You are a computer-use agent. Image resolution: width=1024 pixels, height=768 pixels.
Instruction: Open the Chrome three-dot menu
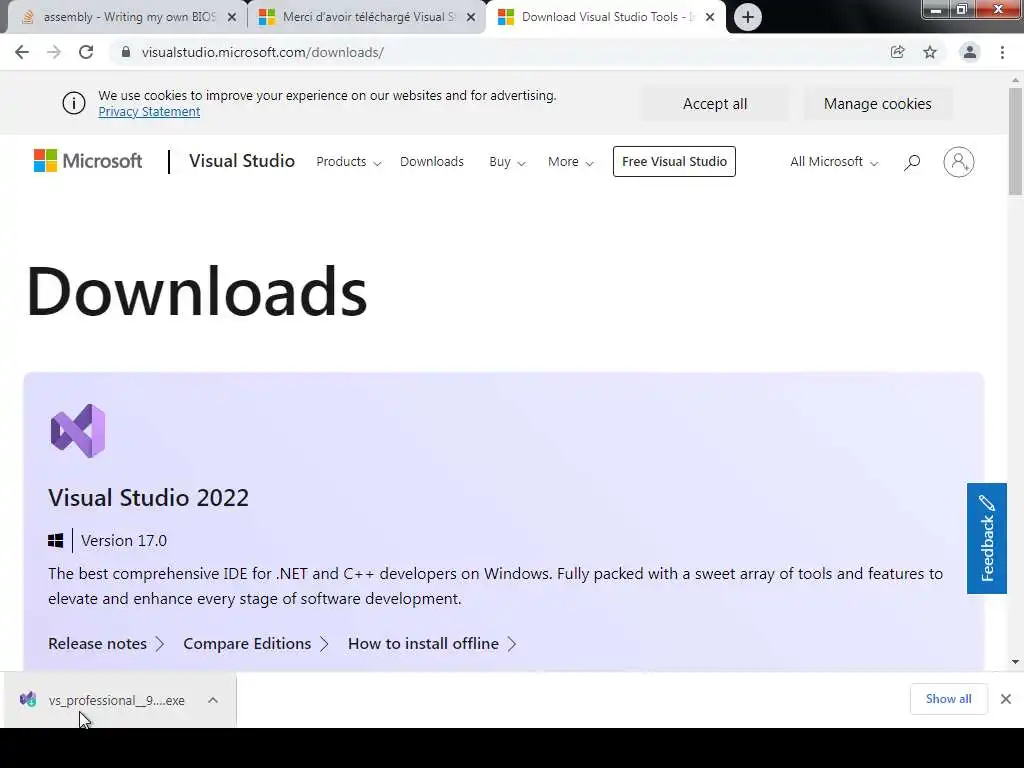(1002, 52)
